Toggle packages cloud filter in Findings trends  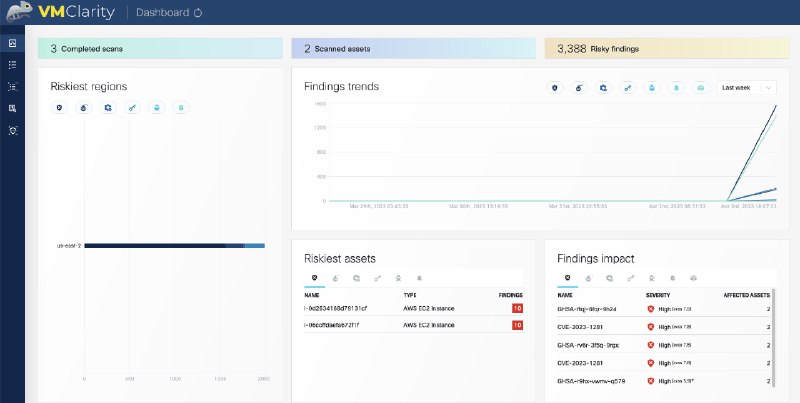pyautogui.click(x=701, y=88)
